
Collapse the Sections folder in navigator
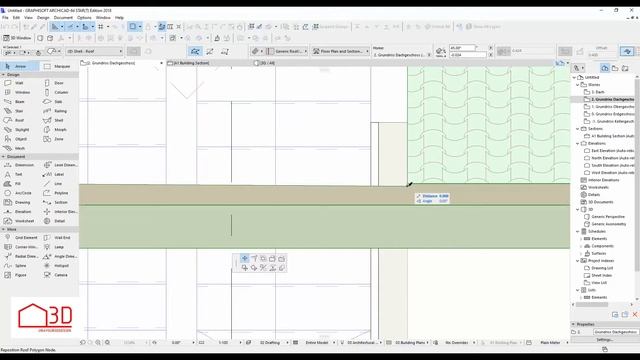coord(578,129)
